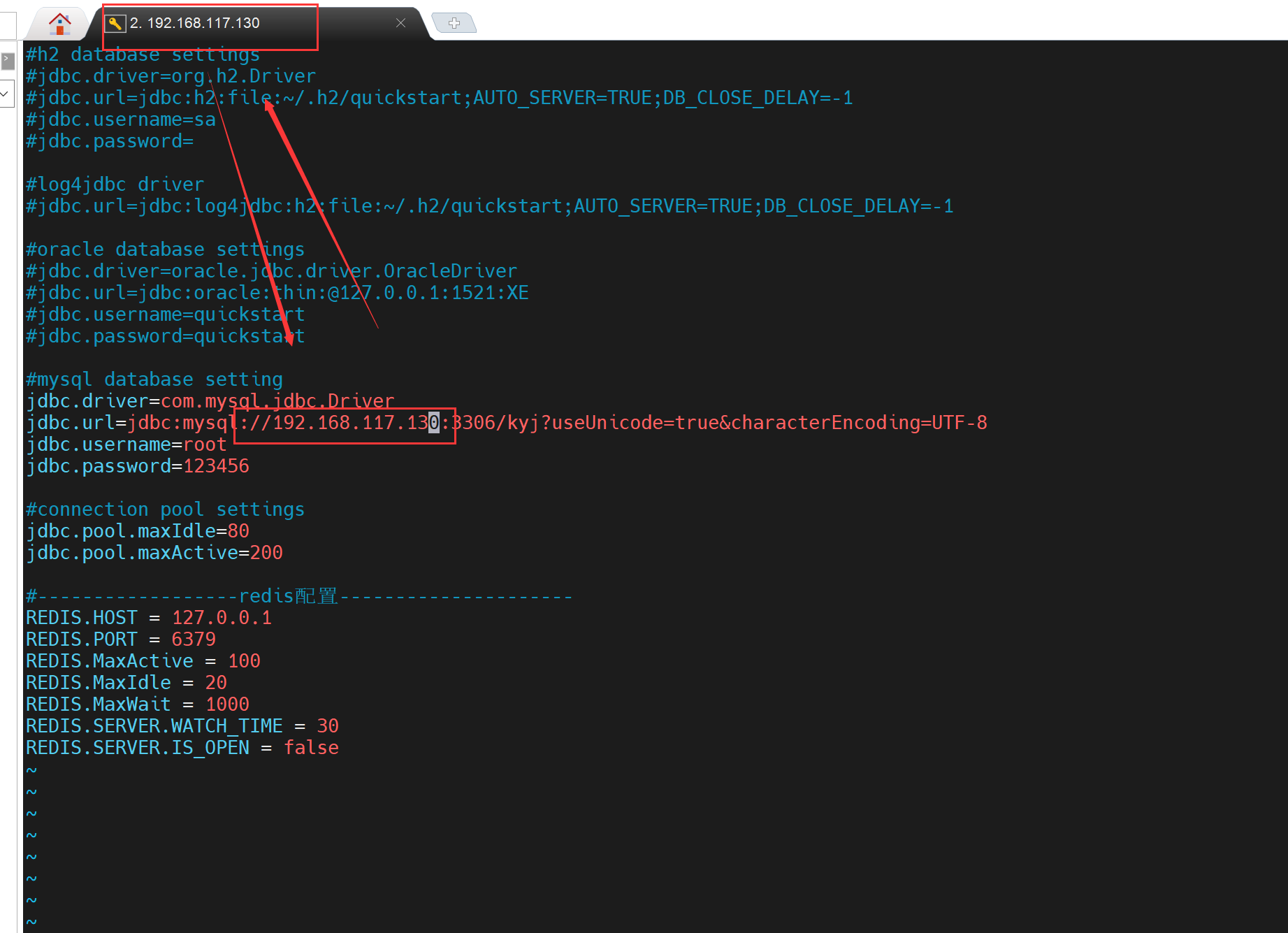Click the #log4jdbc driver comment line

[115, 185]
